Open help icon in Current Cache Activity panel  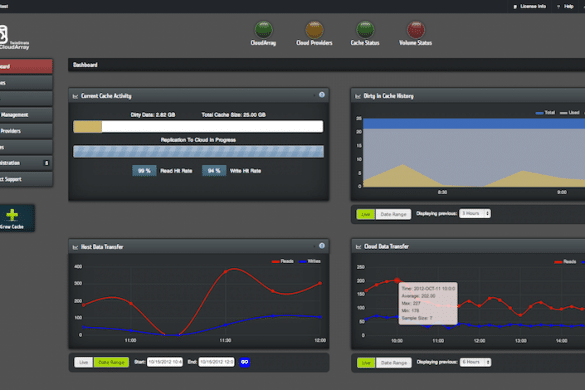[322, 95]
